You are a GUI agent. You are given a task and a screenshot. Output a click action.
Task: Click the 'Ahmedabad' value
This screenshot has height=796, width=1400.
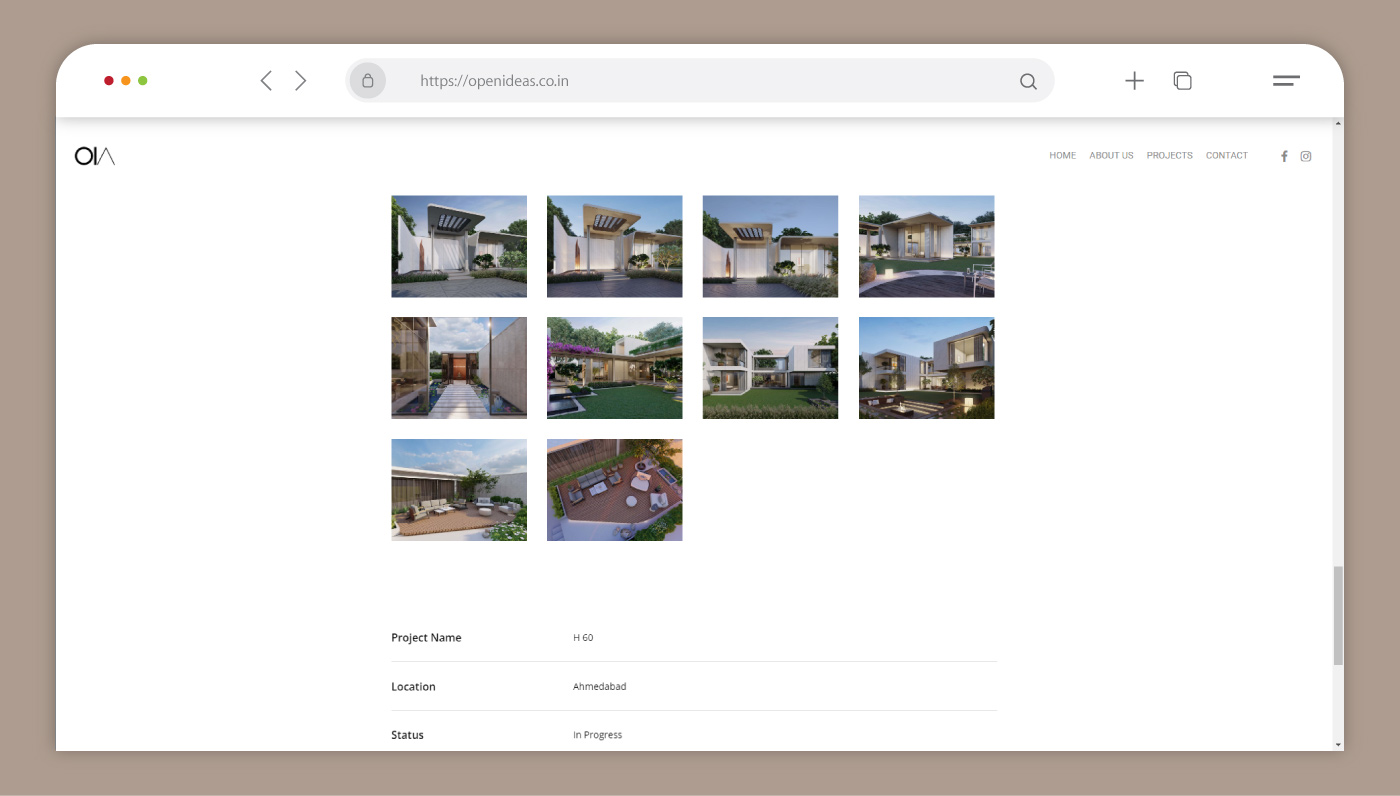(x=600, y=687)
